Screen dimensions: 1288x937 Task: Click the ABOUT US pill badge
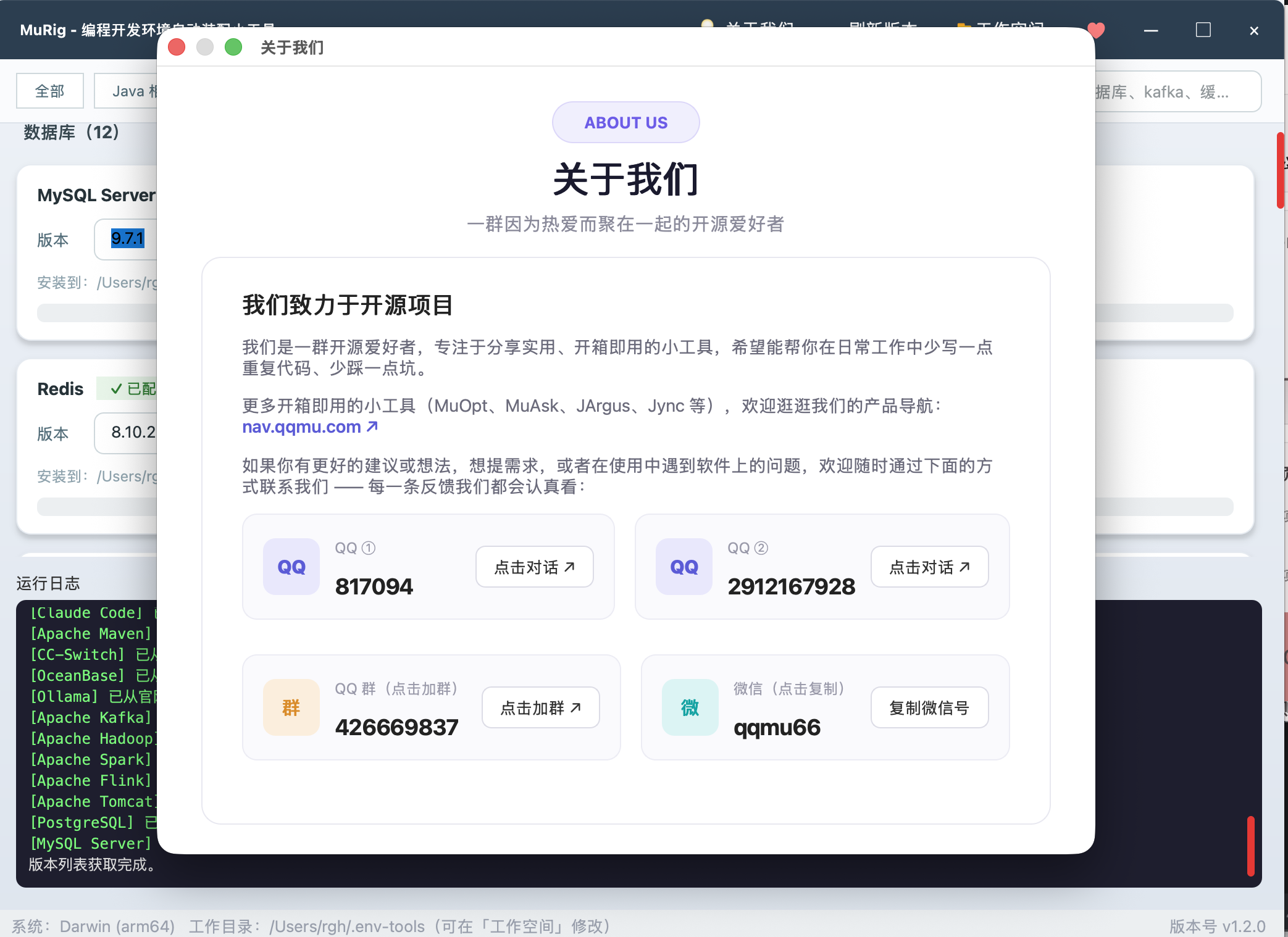point(626,122)
